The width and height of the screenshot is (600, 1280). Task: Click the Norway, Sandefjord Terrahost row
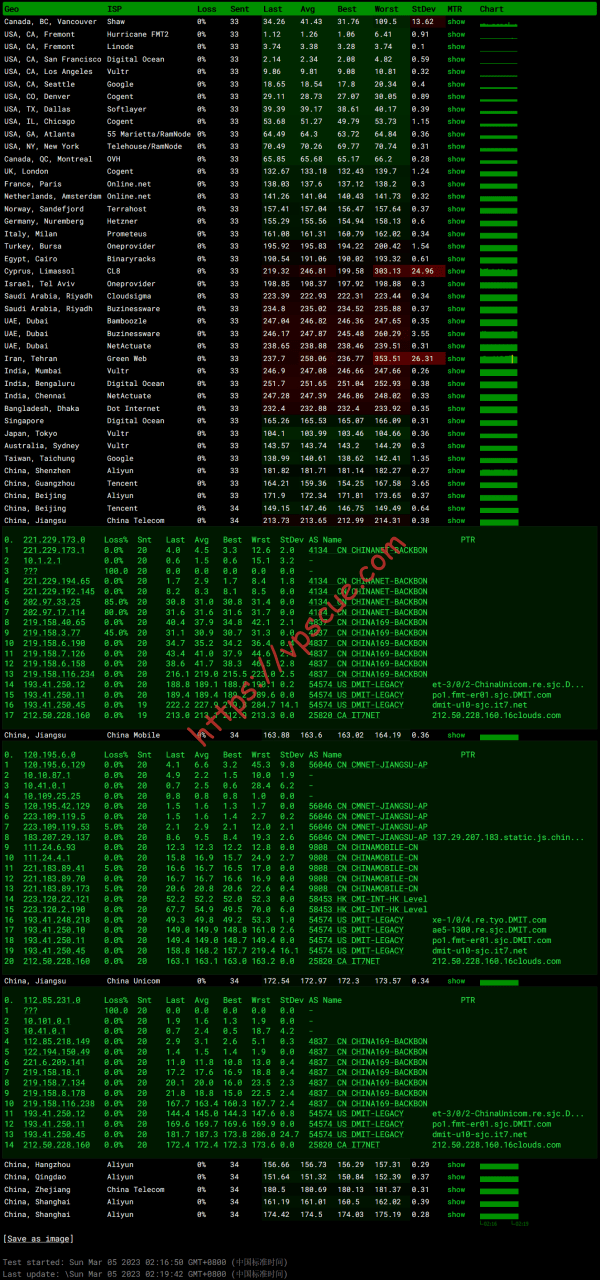coord(262,209)
